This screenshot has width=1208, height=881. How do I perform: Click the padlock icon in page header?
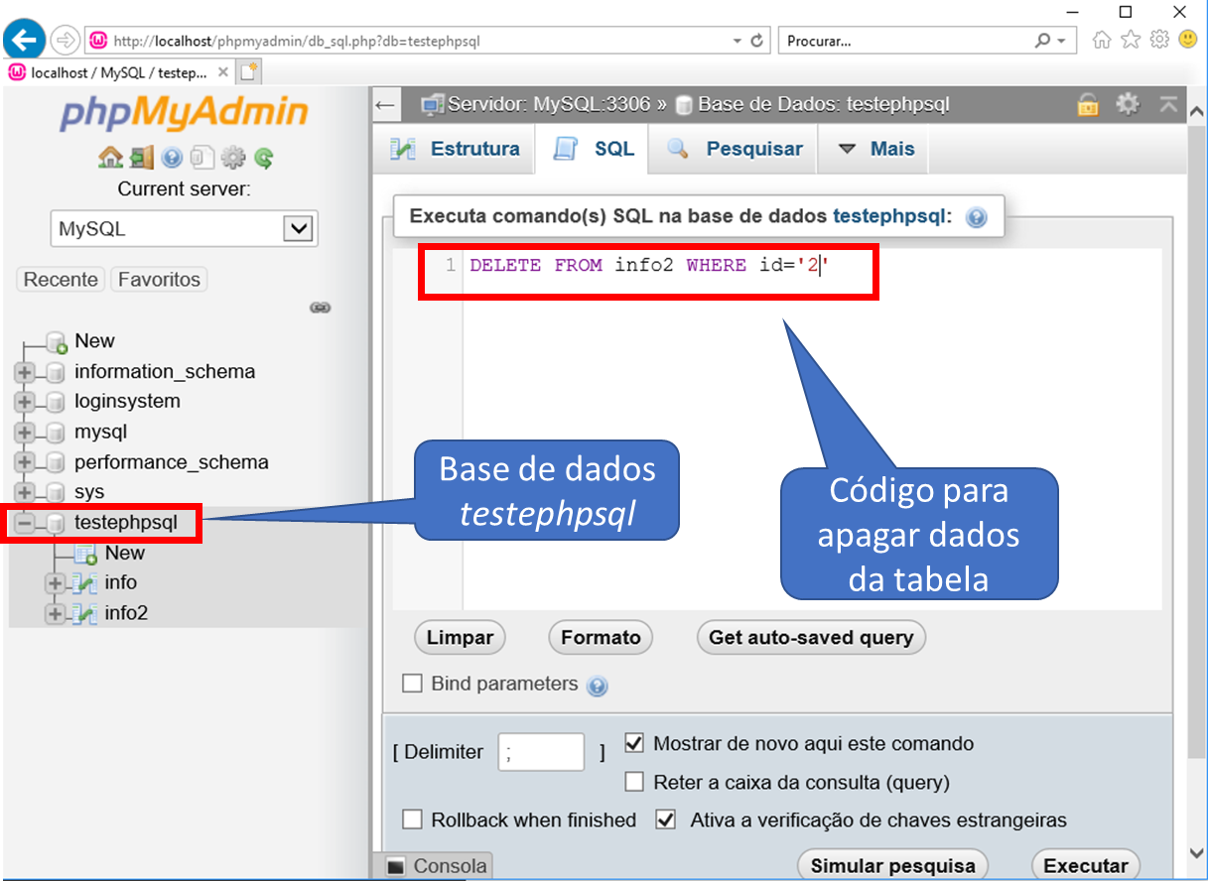point(1088,104)
